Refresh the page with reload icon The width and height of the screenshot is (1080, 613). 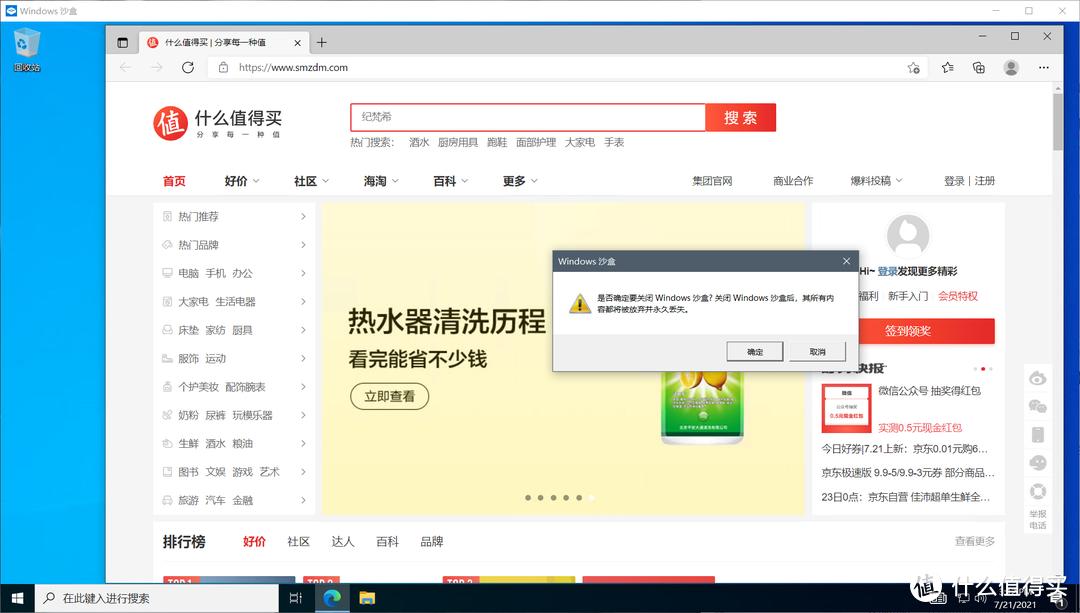(x=189, y=67)
